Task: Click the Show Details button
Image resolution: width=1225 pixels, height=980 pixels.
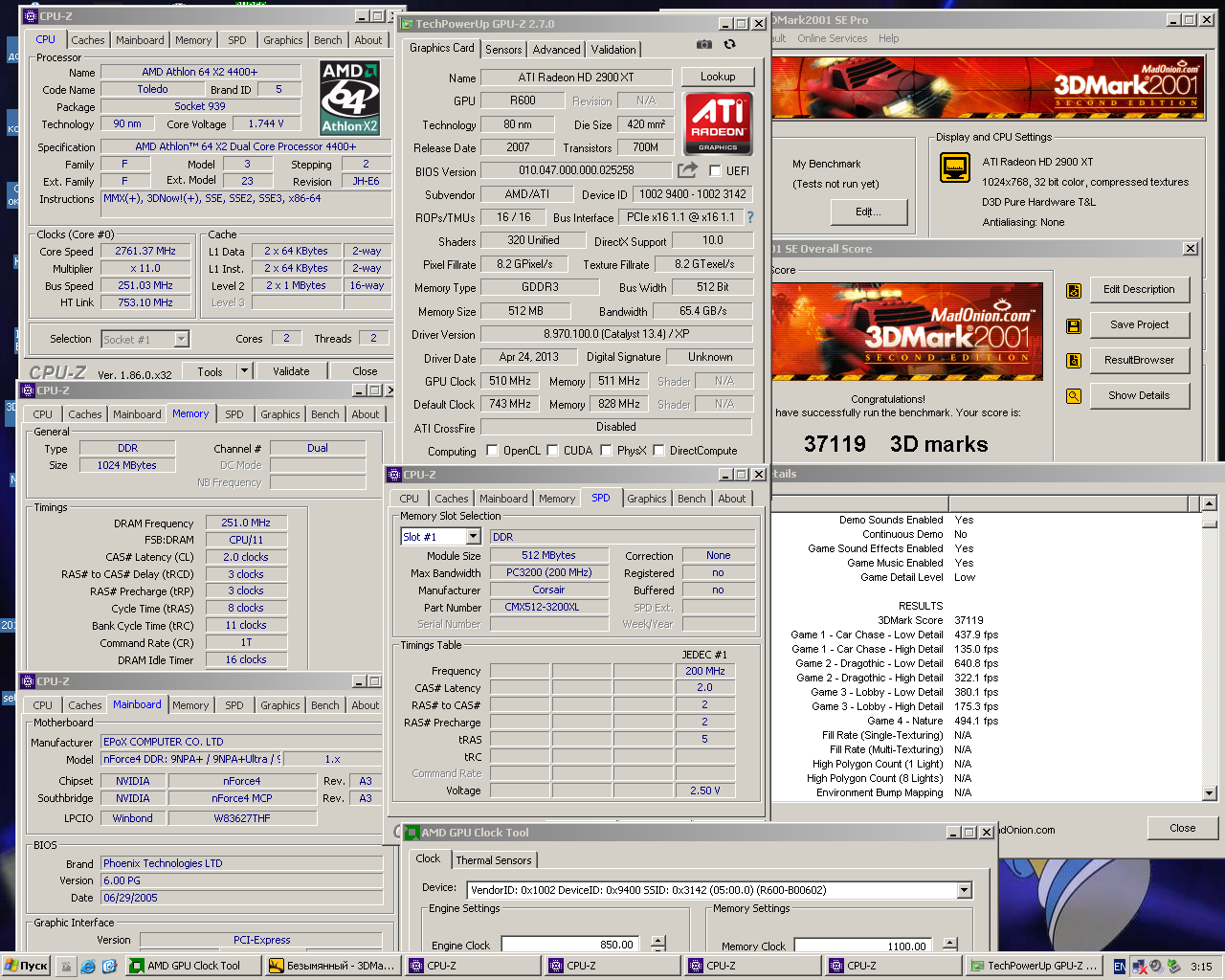Action: tap(1139, 395)
